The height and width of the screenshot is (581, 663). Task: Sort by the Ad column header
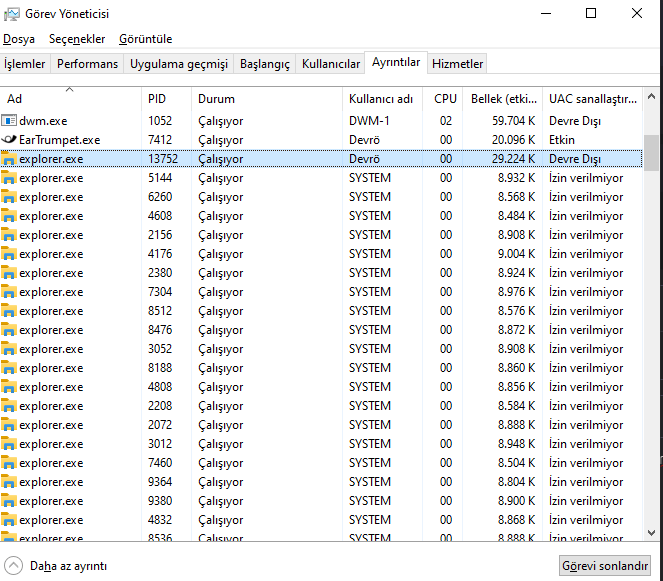(71, 99)
